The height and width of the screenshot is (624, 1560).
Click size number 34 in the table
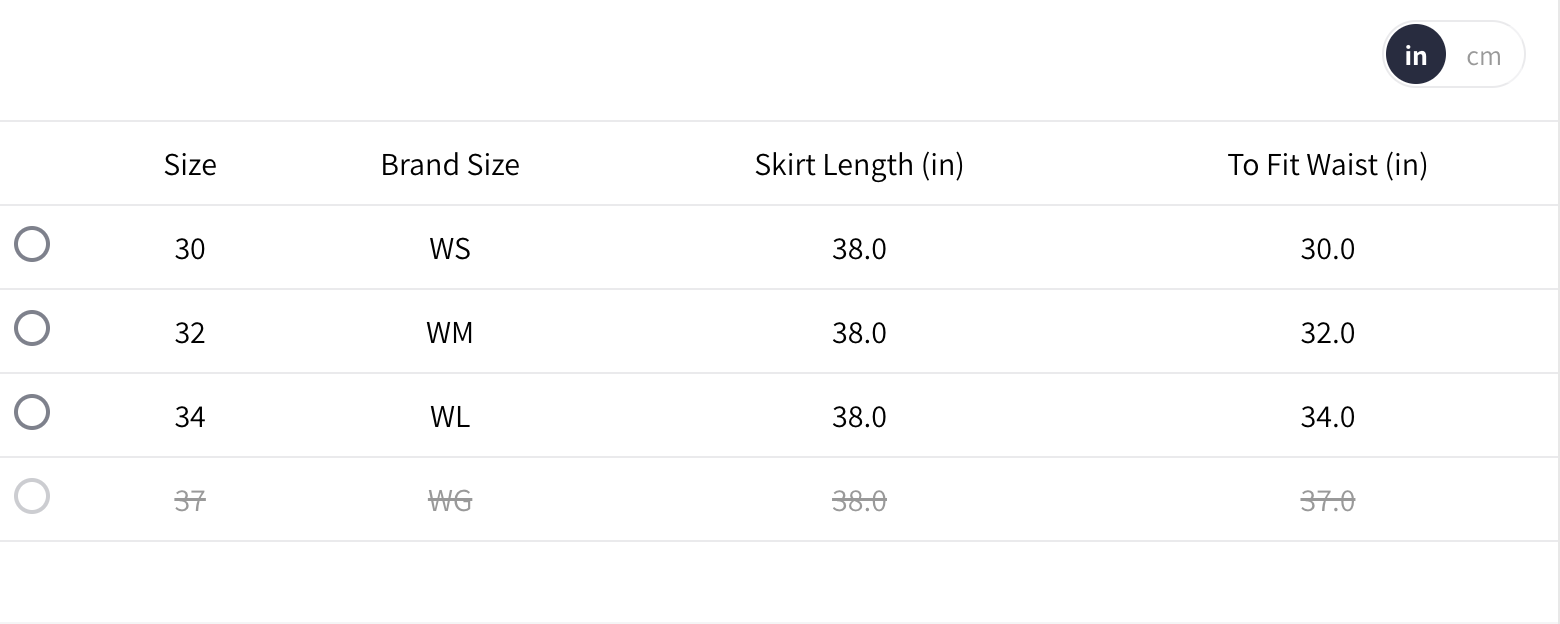pyautogui.click(x=190, y=416)
